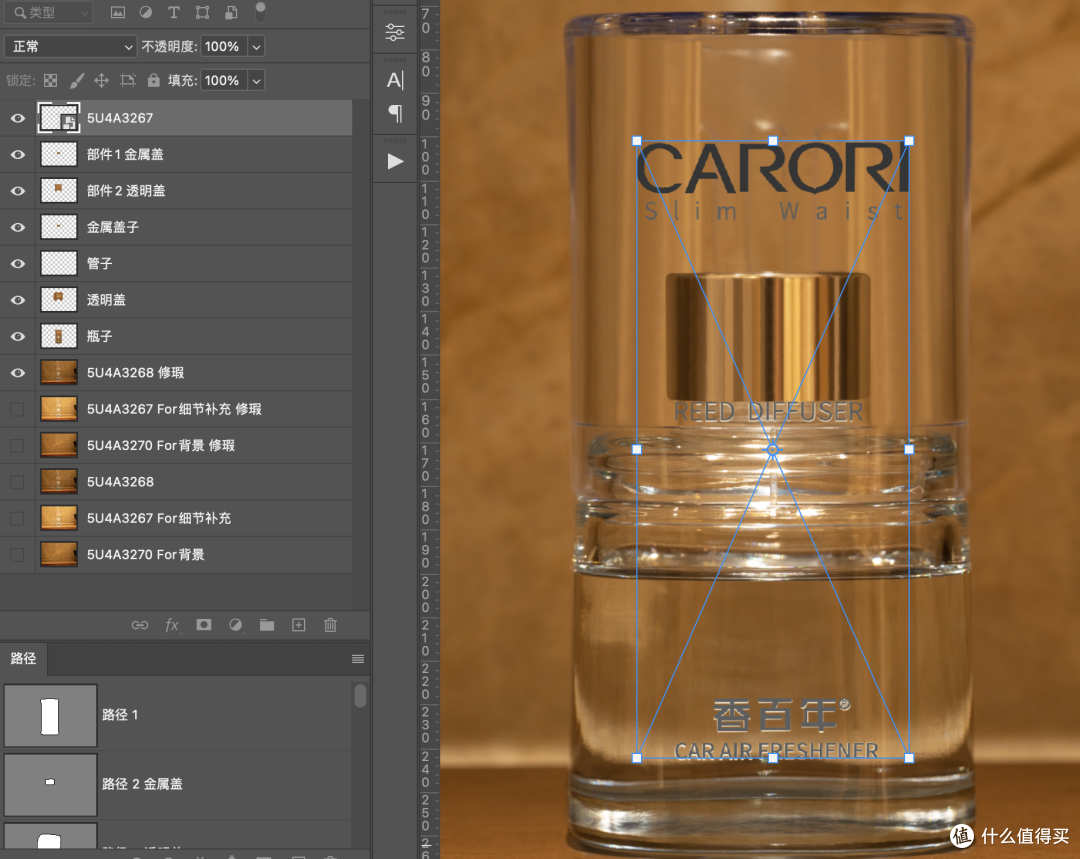Screen dimensions: 1080x859
Task: Show the hidden 5U4A3268 layer
Action: (18, 482)
